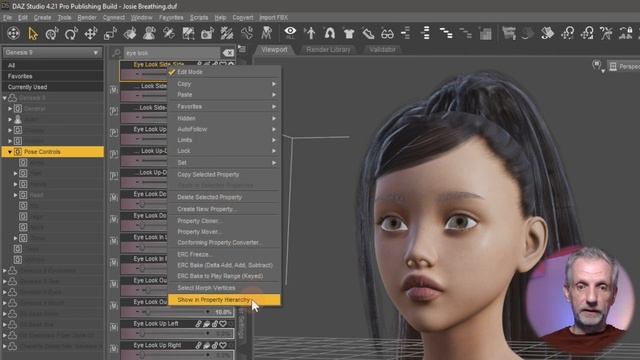Click the T-shirt clothing icon

349,33
